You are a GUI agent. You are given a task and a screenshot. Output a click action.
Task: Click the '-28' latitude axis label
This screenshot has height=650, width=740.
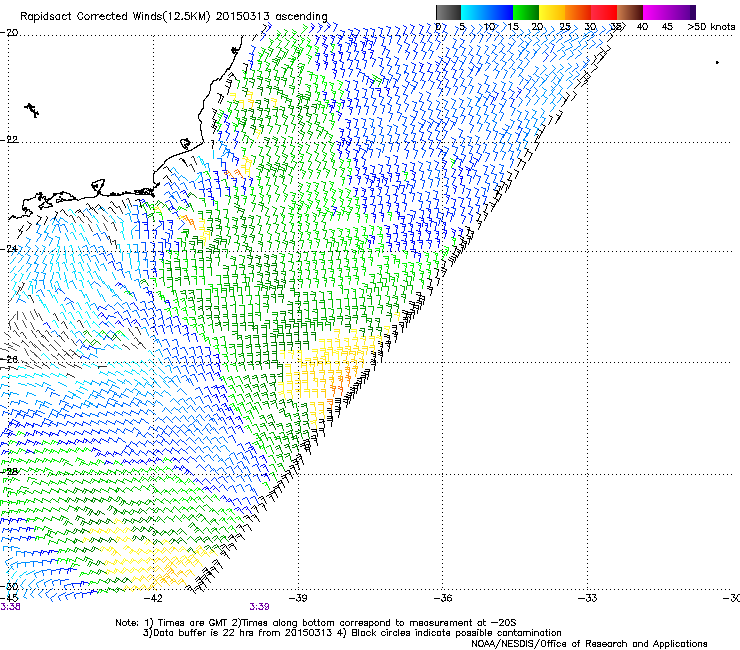9,471
